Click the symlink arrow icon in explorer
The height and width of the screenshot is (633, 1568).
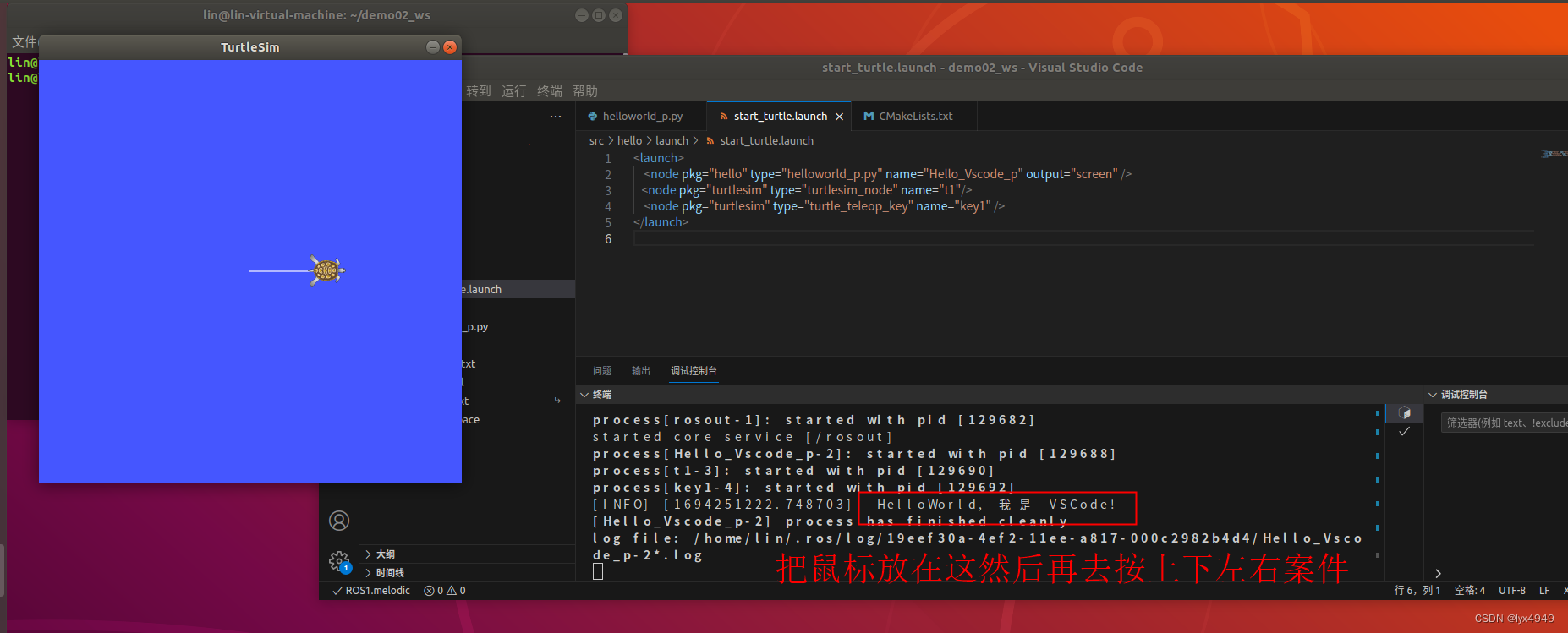557,401
